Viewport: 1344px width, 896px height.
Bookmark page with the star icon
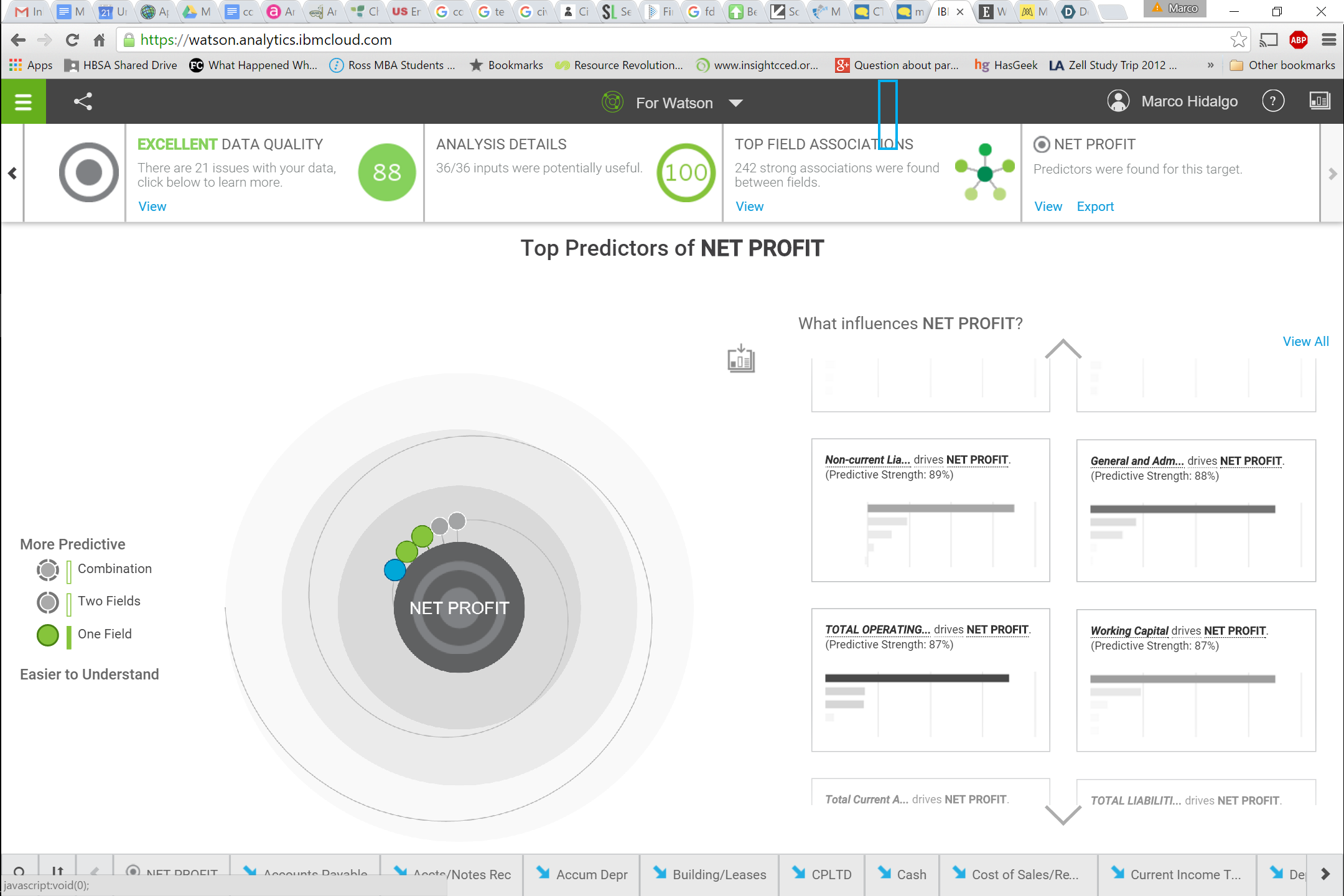coord(1238,40)
